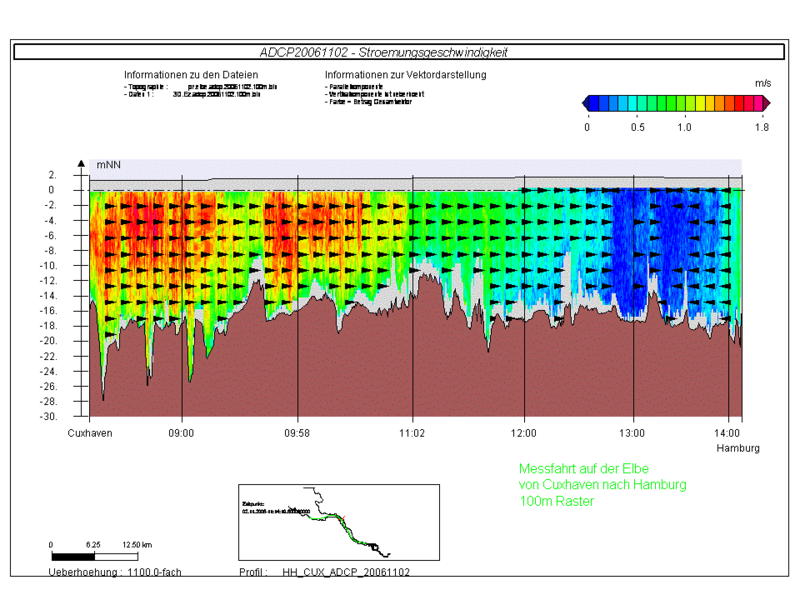Click the upward mNN axis arrow
The height and width of the screenshot is (600, 800).
[81, 163]
